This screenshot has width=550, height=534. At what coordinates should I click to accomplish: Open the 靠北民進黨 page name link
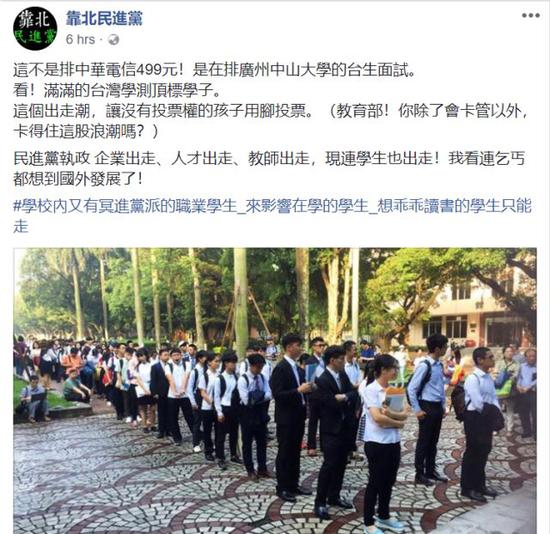point(104,18)
